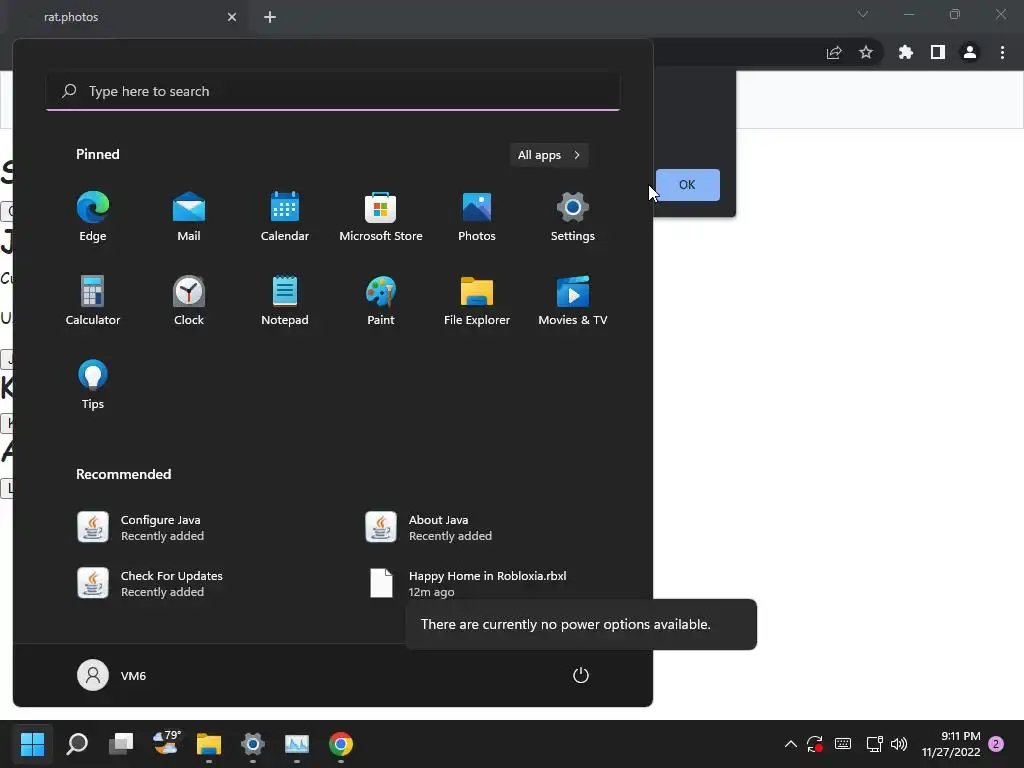The width and height of the screenshot is (1024, 768).
Task: Open the Calendar app
Action: [x=285, y=217]
